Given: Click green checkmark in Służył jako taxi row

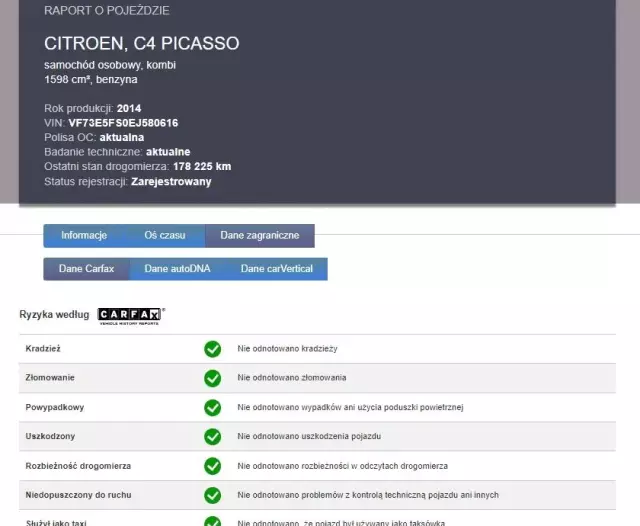Looking at the screenshot, I should pyautogui.click(x=213, y=522).
